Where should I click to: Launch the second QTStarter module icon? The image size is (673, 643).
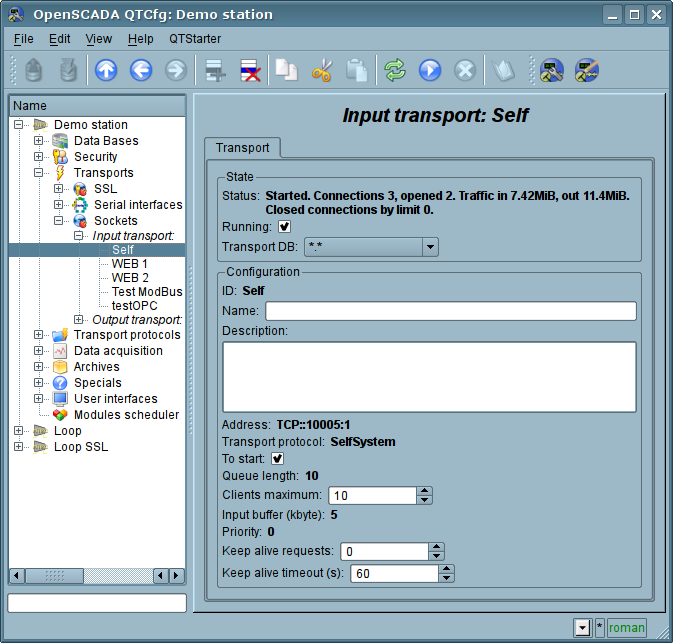point(587,70)
